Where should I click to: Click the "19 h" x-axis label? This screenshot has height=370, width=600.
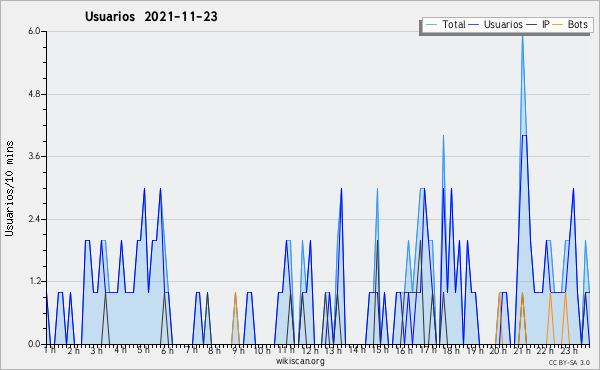[475, 350]
